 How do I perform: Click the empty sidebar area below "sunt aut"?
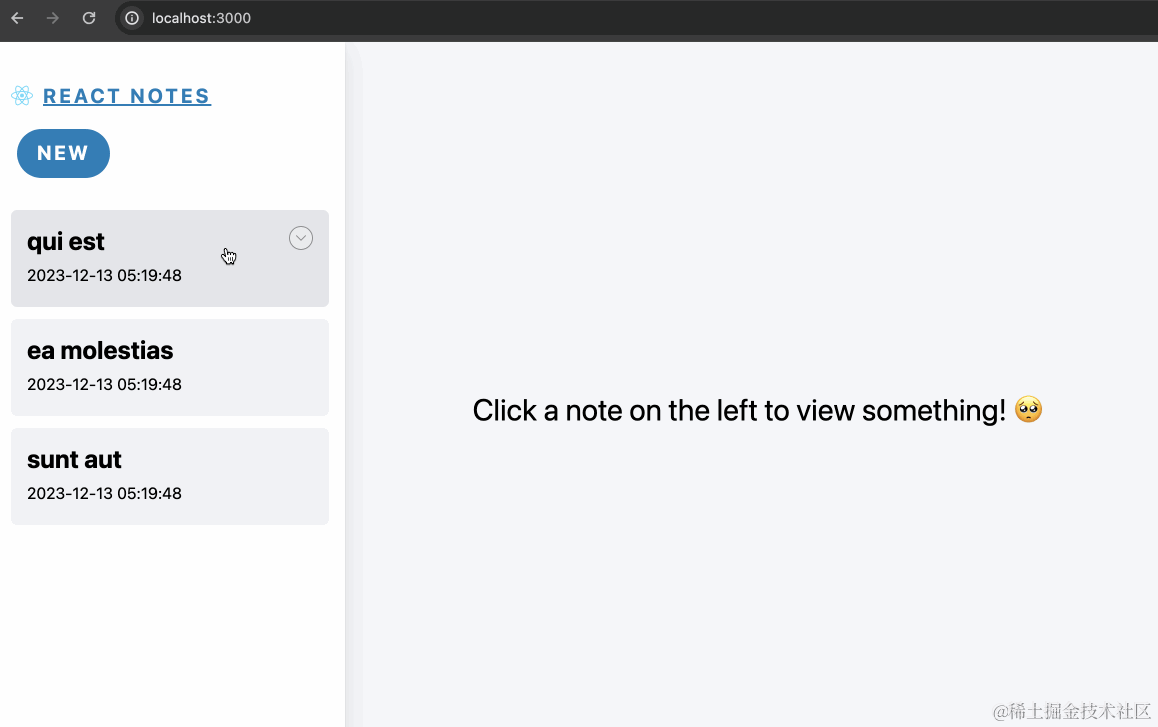pos(170,620)
